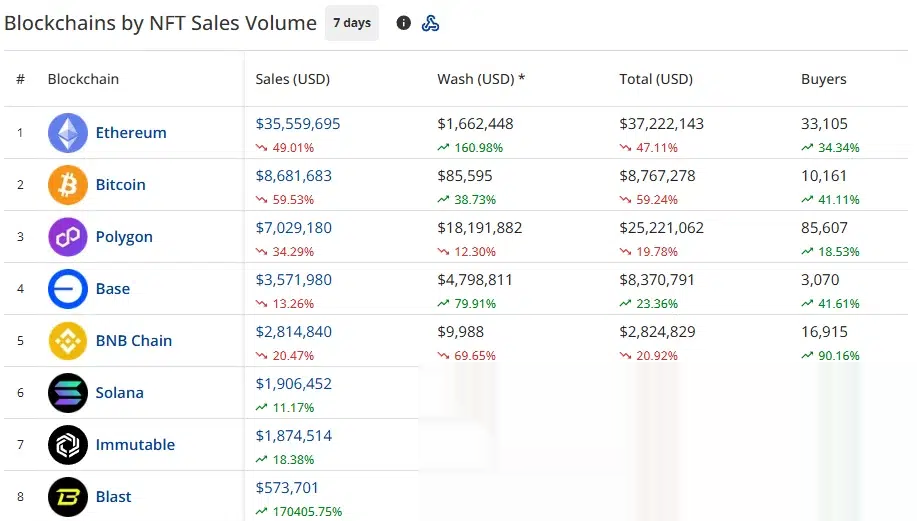Click Solana sales value $1,906,452

[x=294, y=384]
